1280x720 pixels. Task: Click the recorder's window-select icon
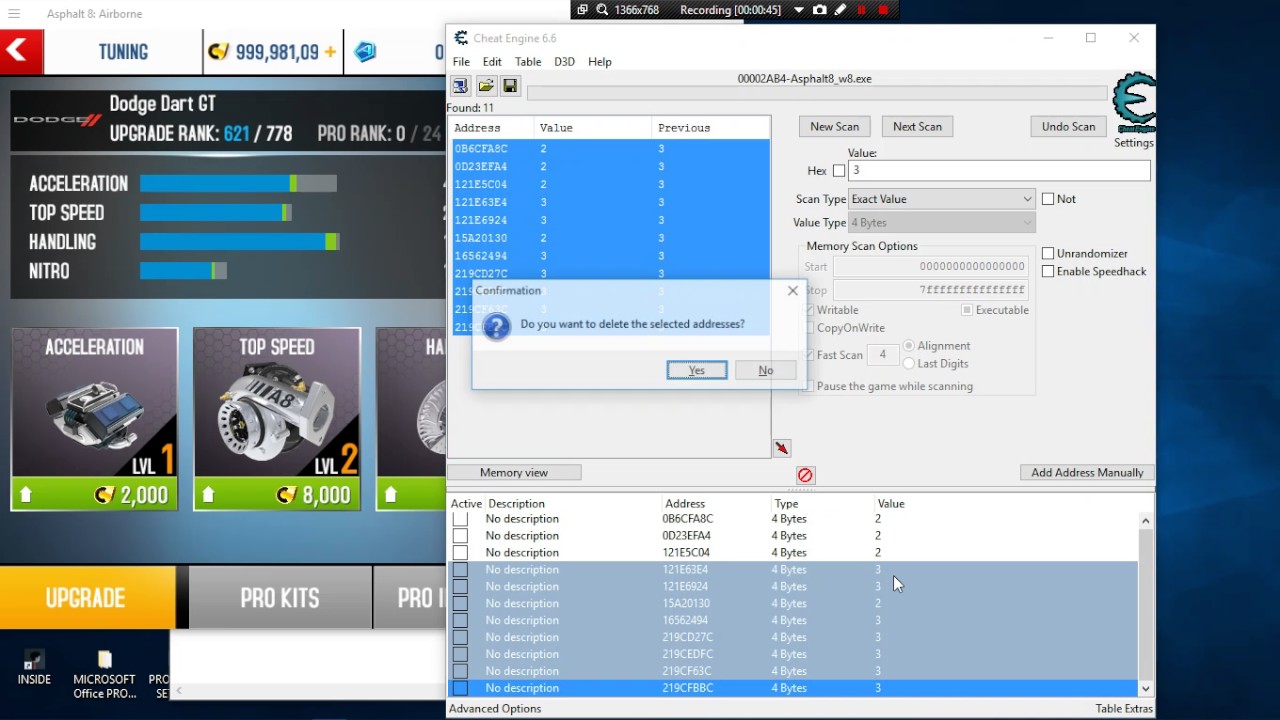tap(582, 10)
